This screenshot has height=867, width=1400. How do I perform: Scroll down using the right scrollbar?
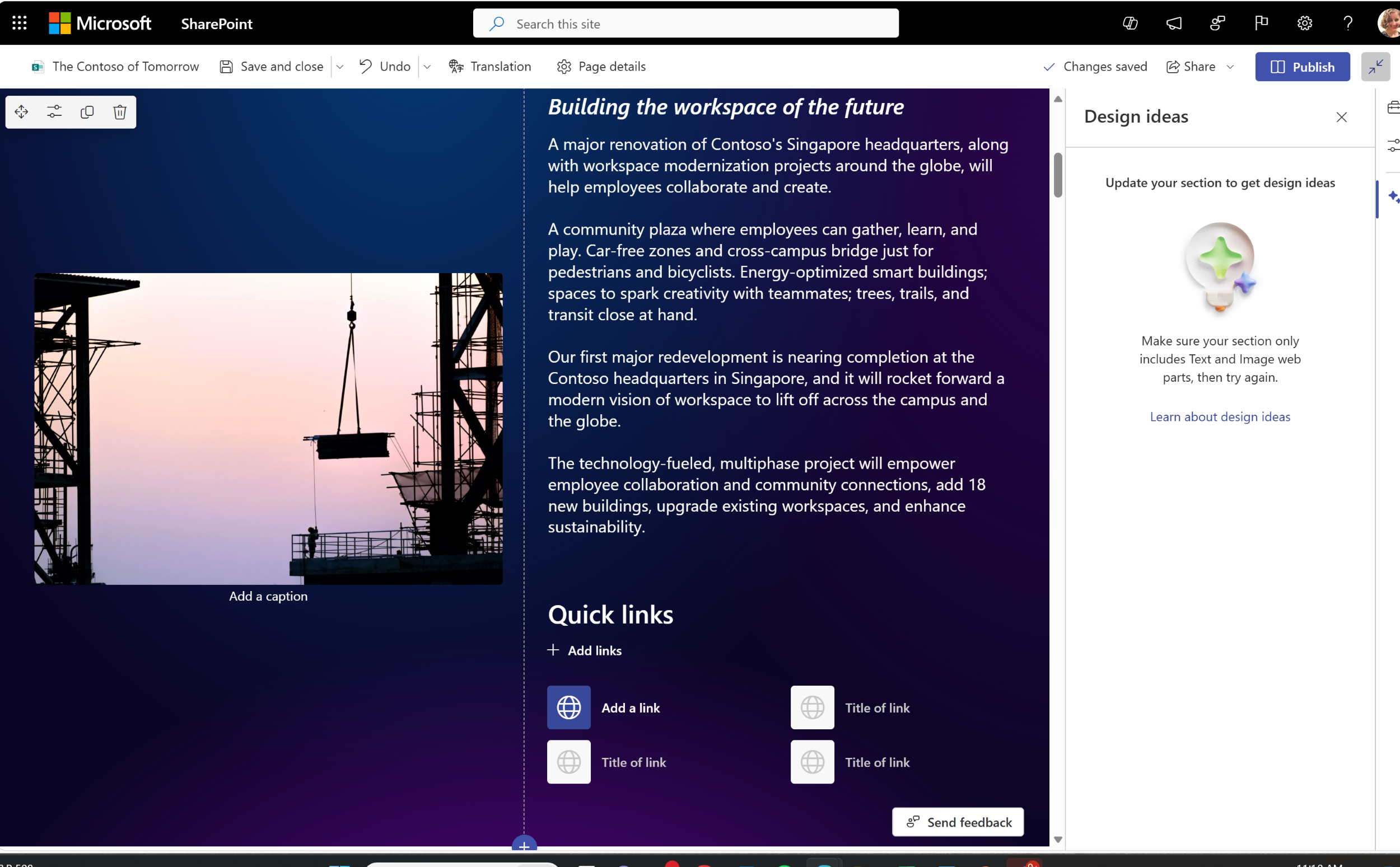[1057, 838]
